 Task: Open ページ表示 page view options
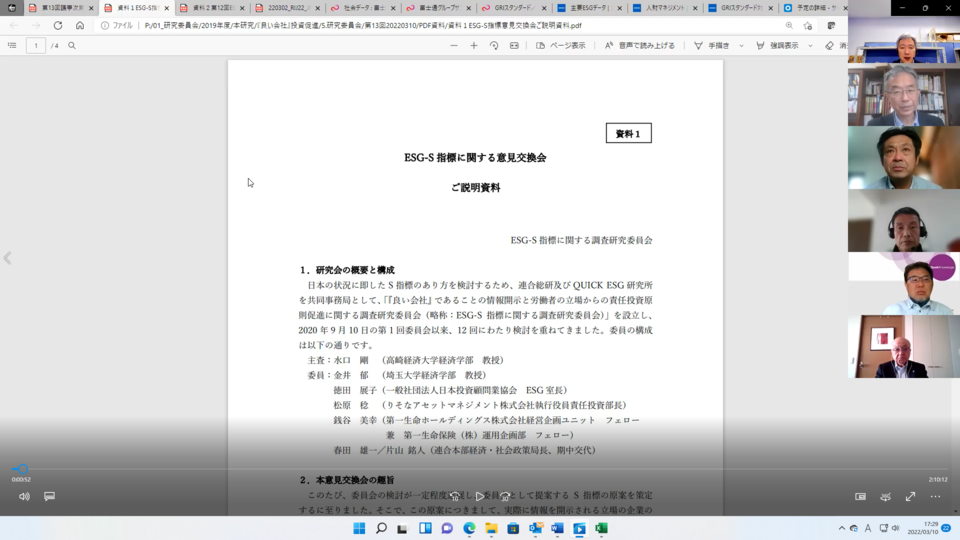561,45
